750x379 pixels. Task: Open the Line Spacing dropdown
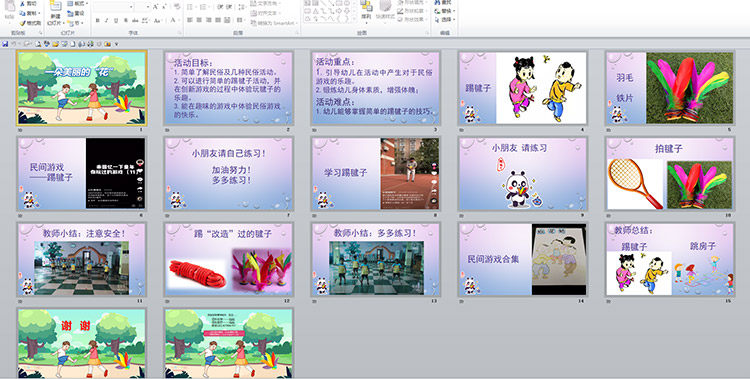[243, 7]
